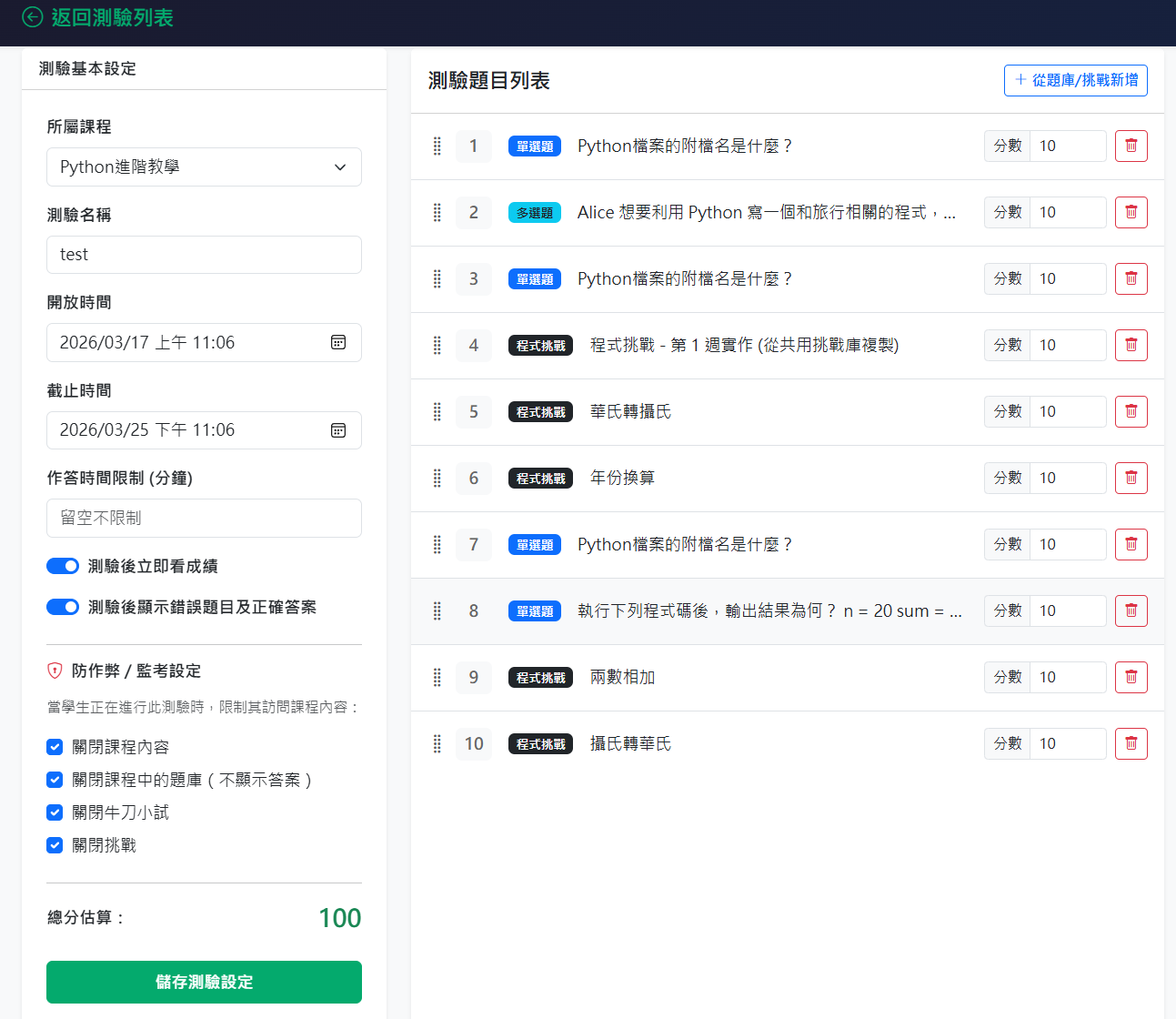Screen dimensions: 1176x1019
Task: Click trash icon for question 4 程式挑戰
Action: (x=1131, y=345)
